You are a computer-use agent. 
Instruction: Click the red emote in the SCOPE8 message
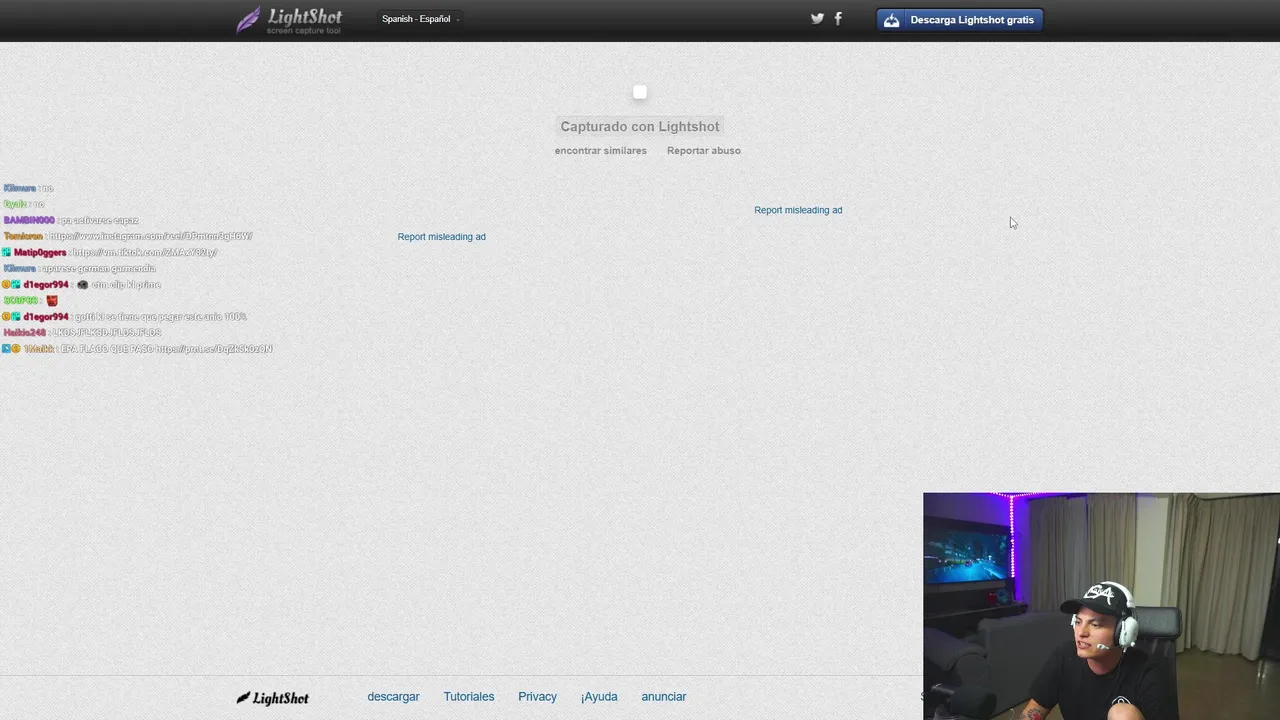click(52, 300)
